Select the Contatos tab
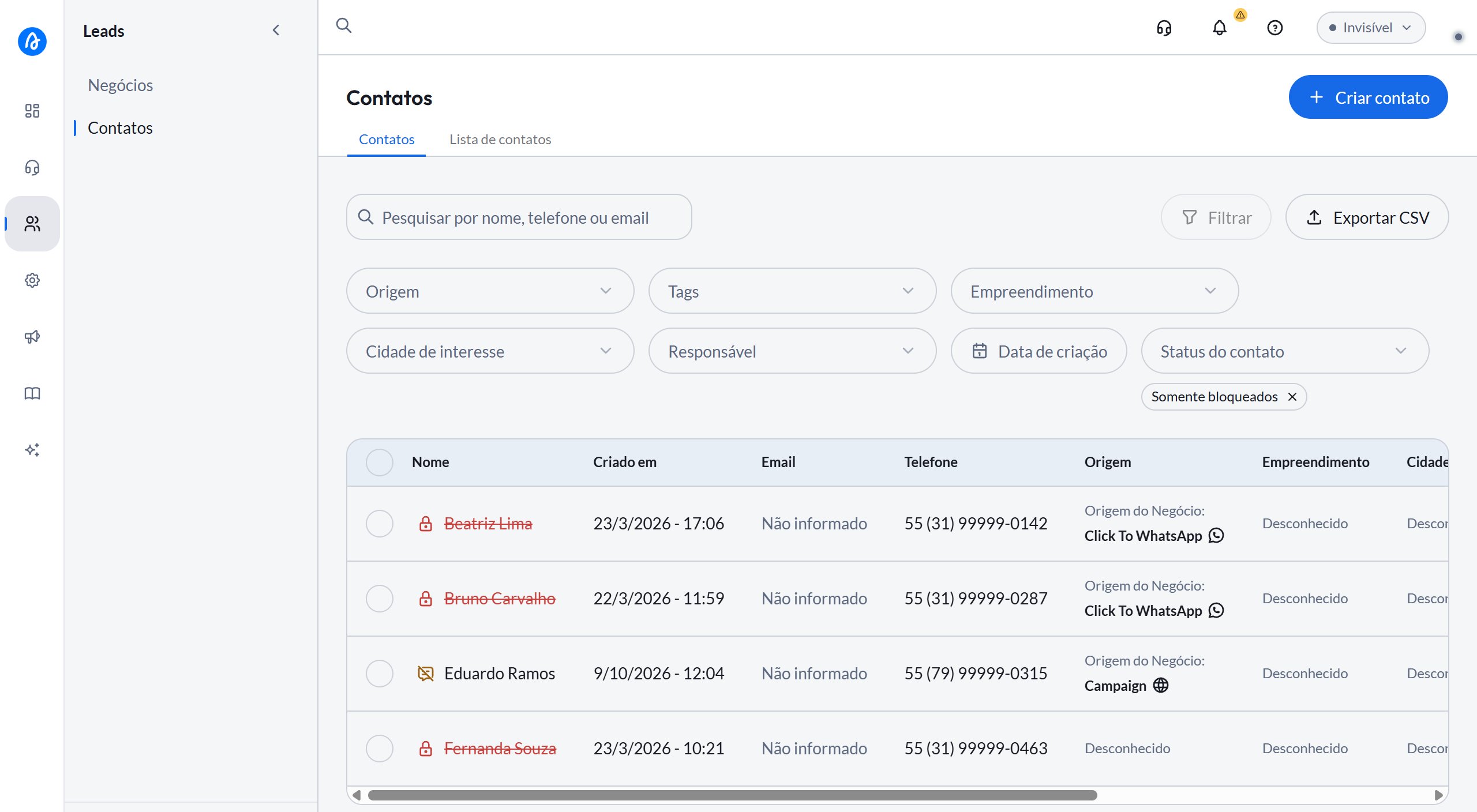 pyautogui.click(x=387, y=140)
